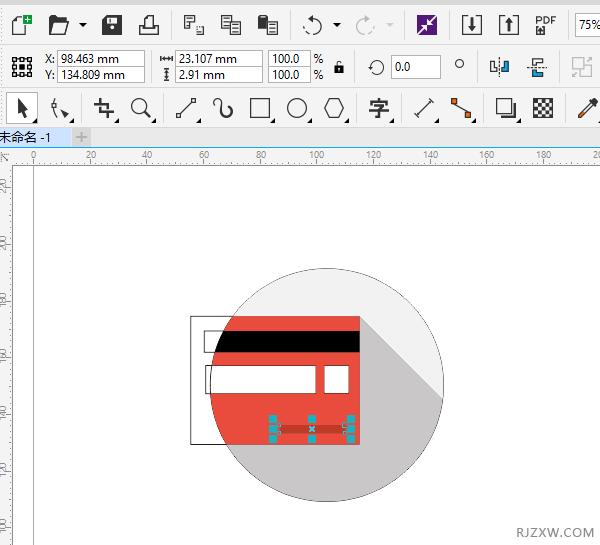This screenshot has height=545, width=600.
Task: Select the Rectangle tool
Action: (x=260, y=108)
